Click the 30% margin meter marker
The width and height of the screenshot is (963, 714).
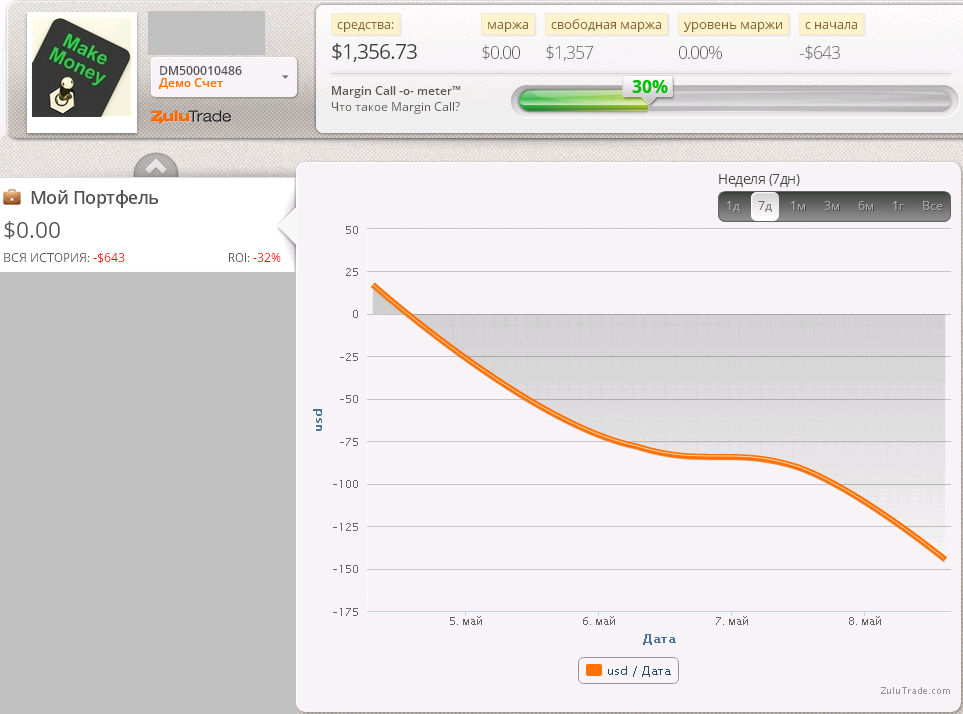coord(649,87)
